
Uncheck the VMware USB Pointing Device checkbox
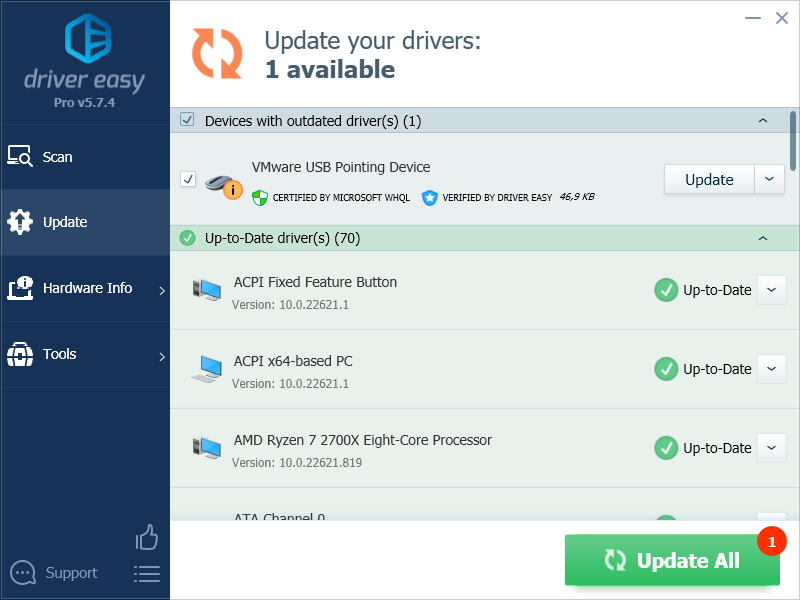(188, 179)
